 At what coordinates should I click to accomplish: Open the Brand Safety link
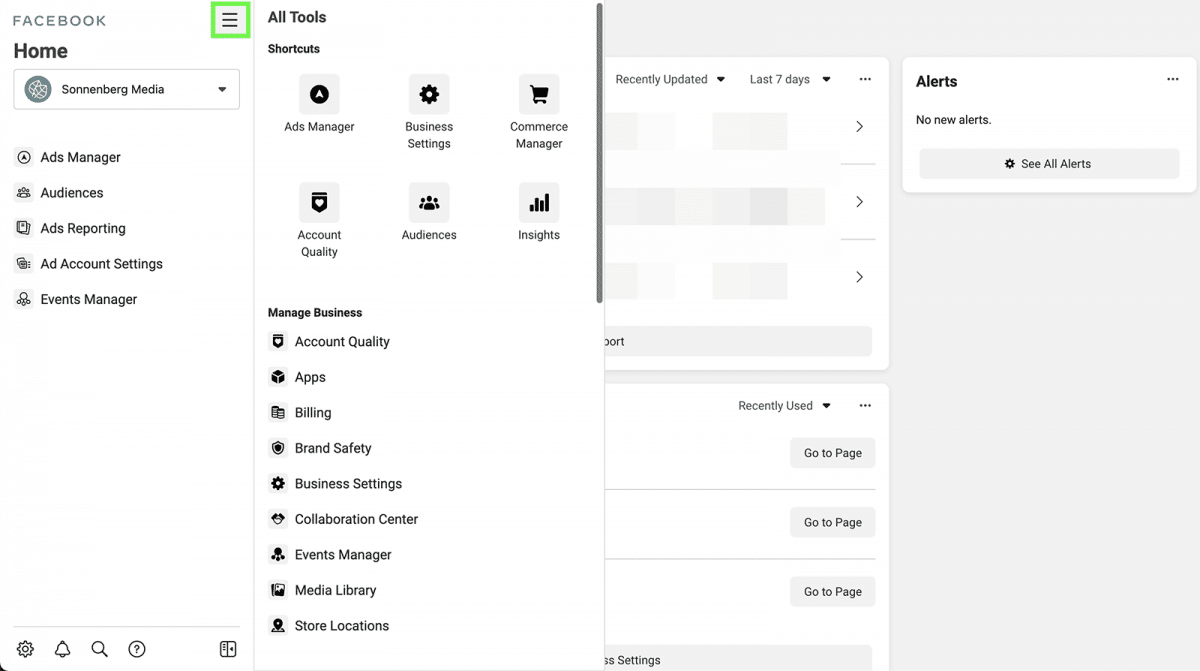pyautogui.click(x=333, y=448)
